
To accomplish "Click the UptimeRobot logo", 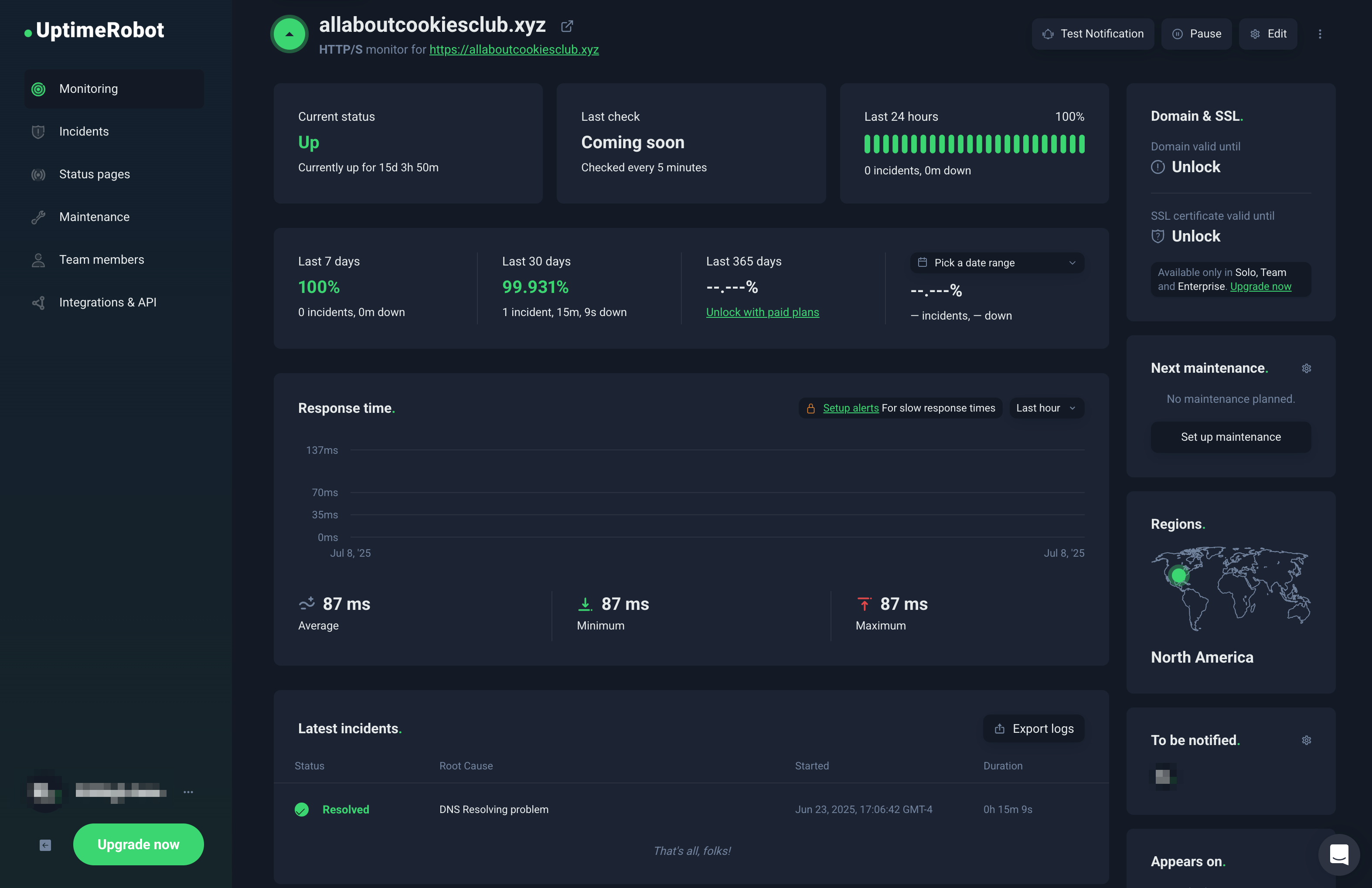I will [x=94, y=30].
